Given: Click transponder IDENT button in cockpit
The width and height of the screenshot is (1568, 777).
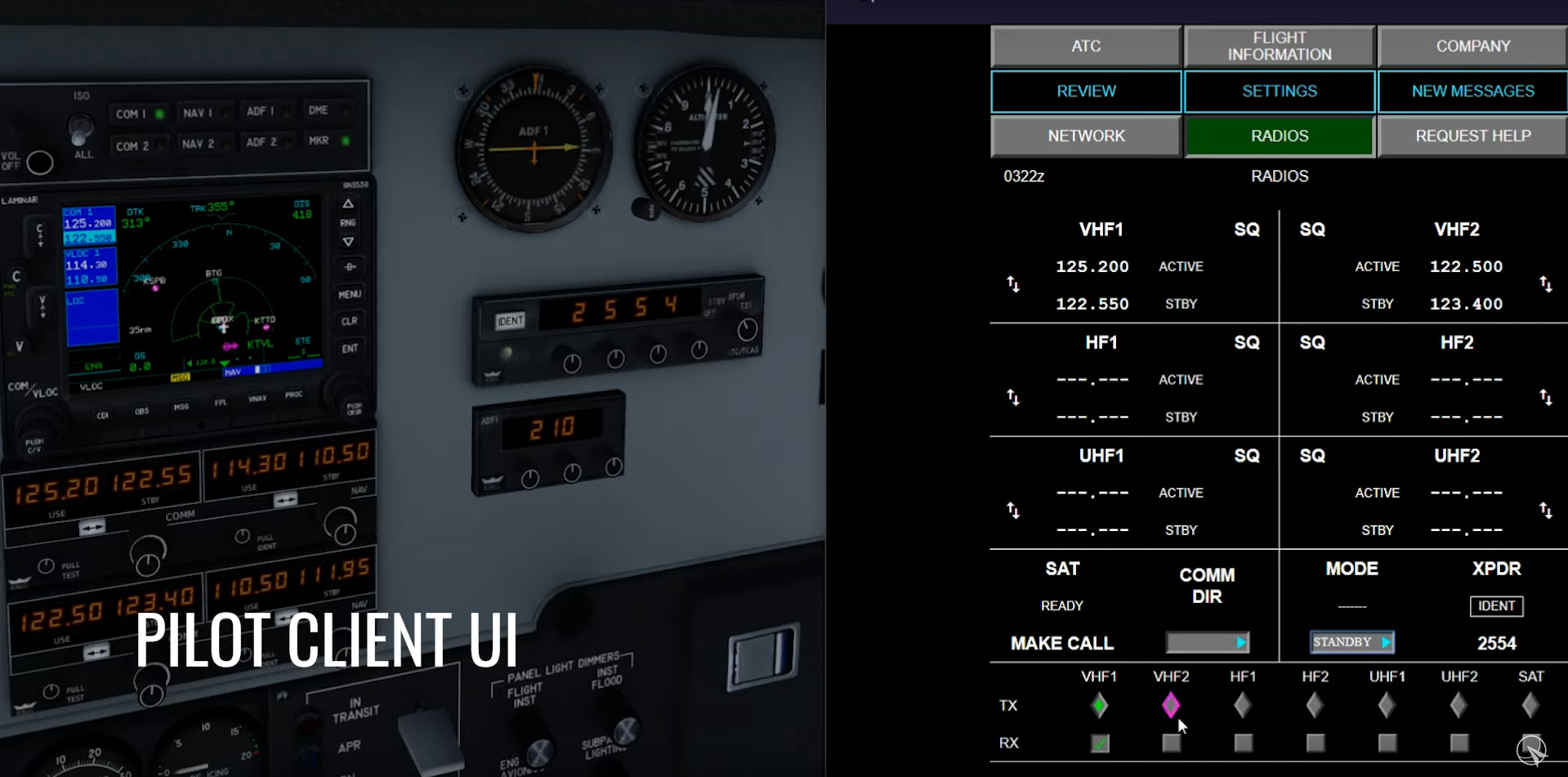Looking at the screenshot, I should coord(511,320).
